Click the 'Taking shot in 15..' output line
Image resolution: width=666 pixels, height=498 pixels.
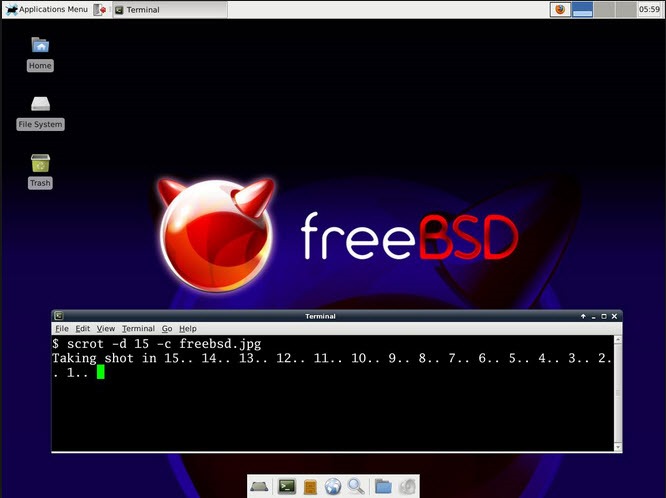click(x=332, y=358)
